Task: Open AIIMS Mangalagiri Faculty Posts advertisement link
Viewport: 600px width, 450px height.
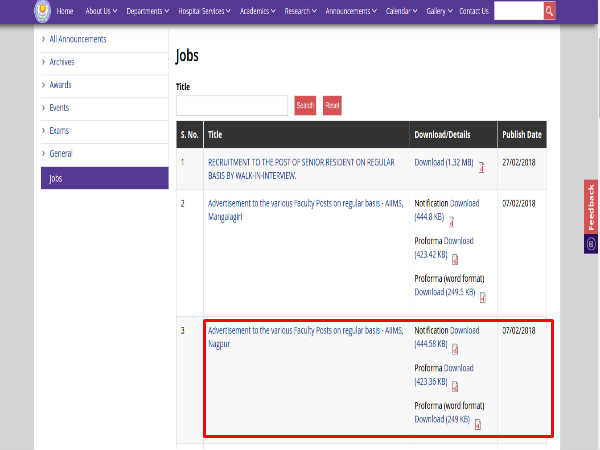Action: (x=305, y=210)
